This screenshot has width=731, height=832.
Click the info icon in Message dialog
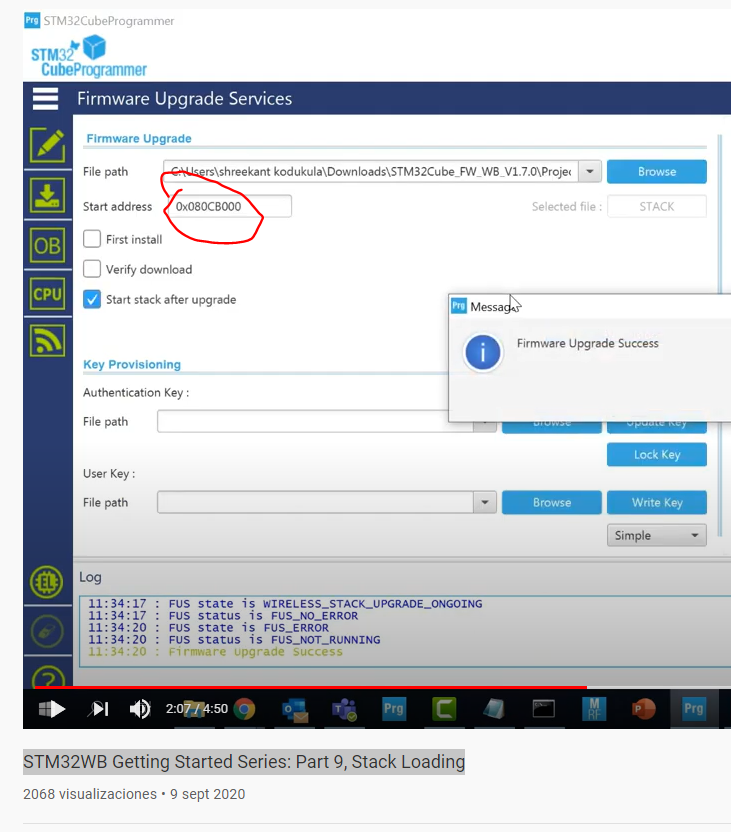pos(482,352)
